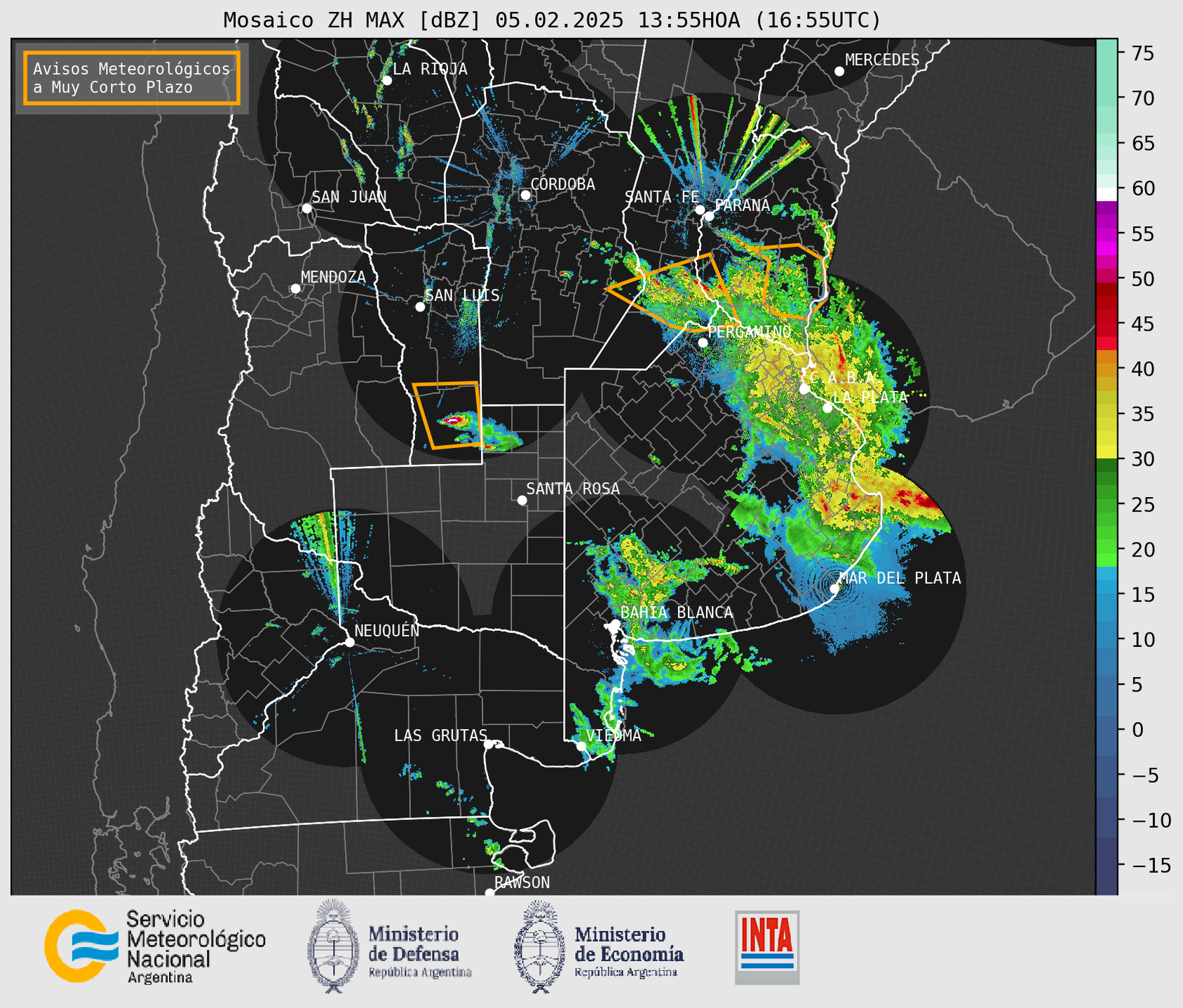The height and width of the screenshot is (1008, 1183).
Task: Click the Avisos Meteorológicos a Muy Corto Plazo legend box
Action: [x=132, y=78]
